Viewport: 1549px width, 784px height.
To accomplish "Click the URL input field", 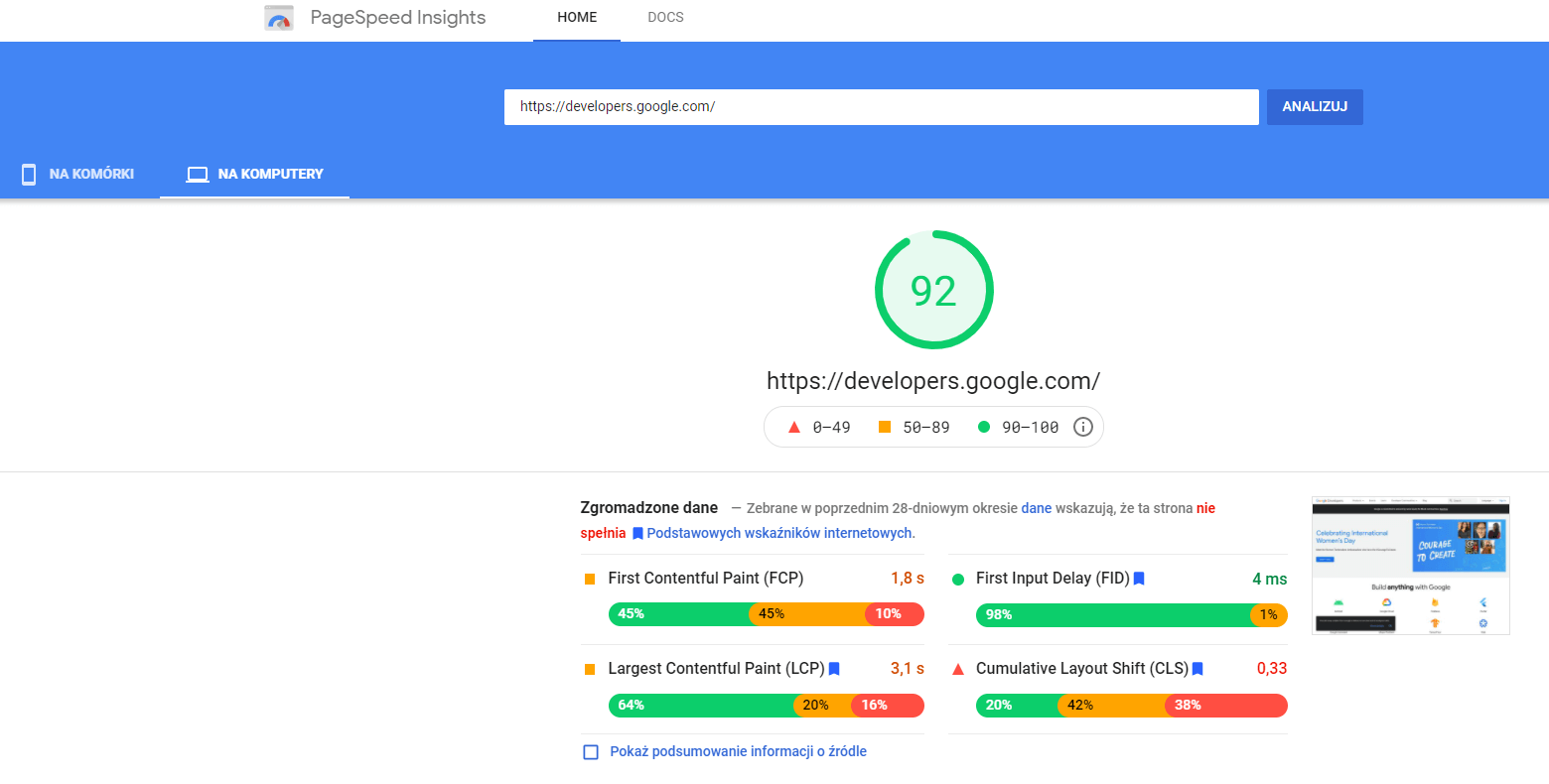I will pyautogui.click(x=882, y=107).
